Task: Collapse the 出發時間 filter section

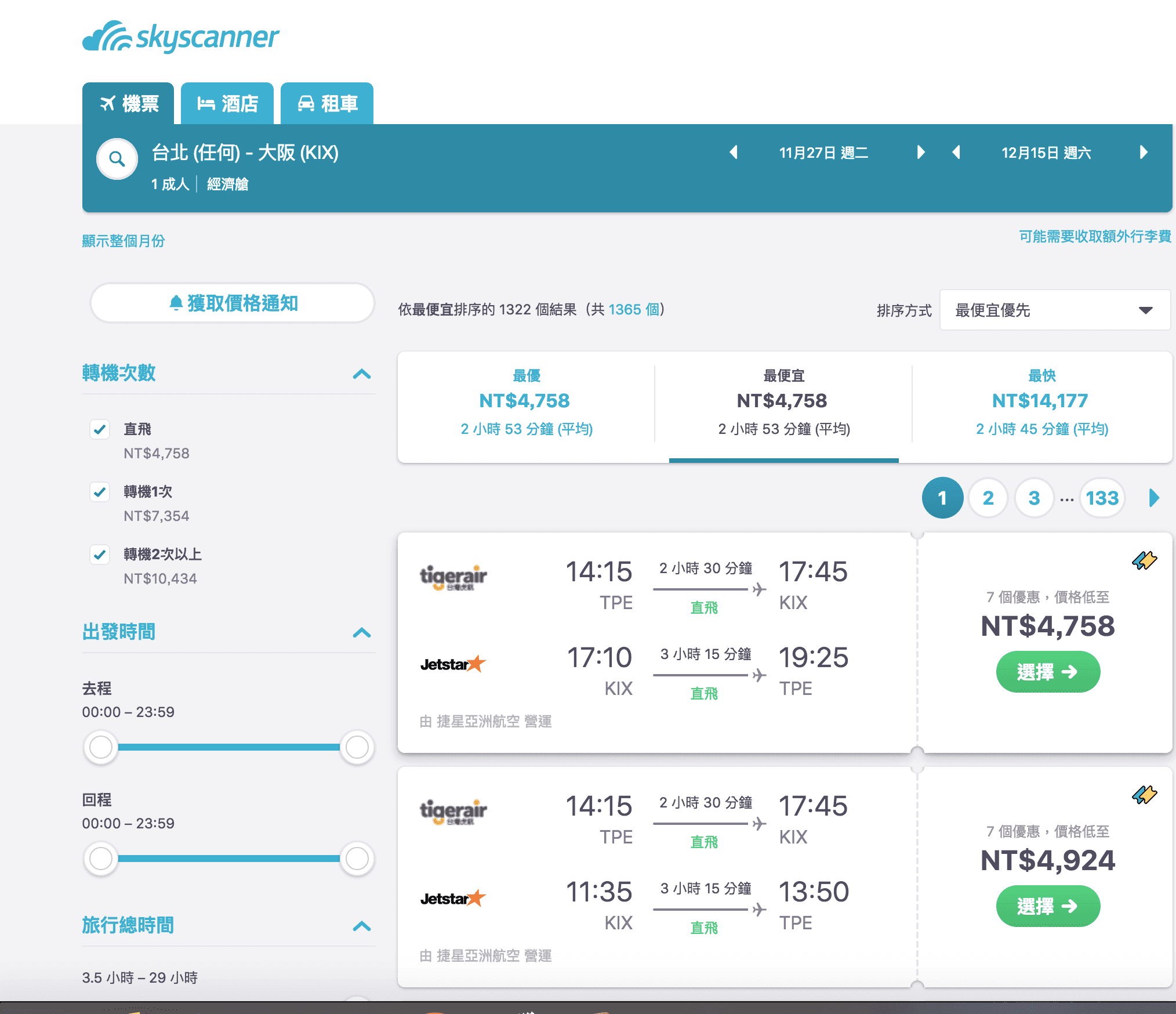Action: point(362,632)
